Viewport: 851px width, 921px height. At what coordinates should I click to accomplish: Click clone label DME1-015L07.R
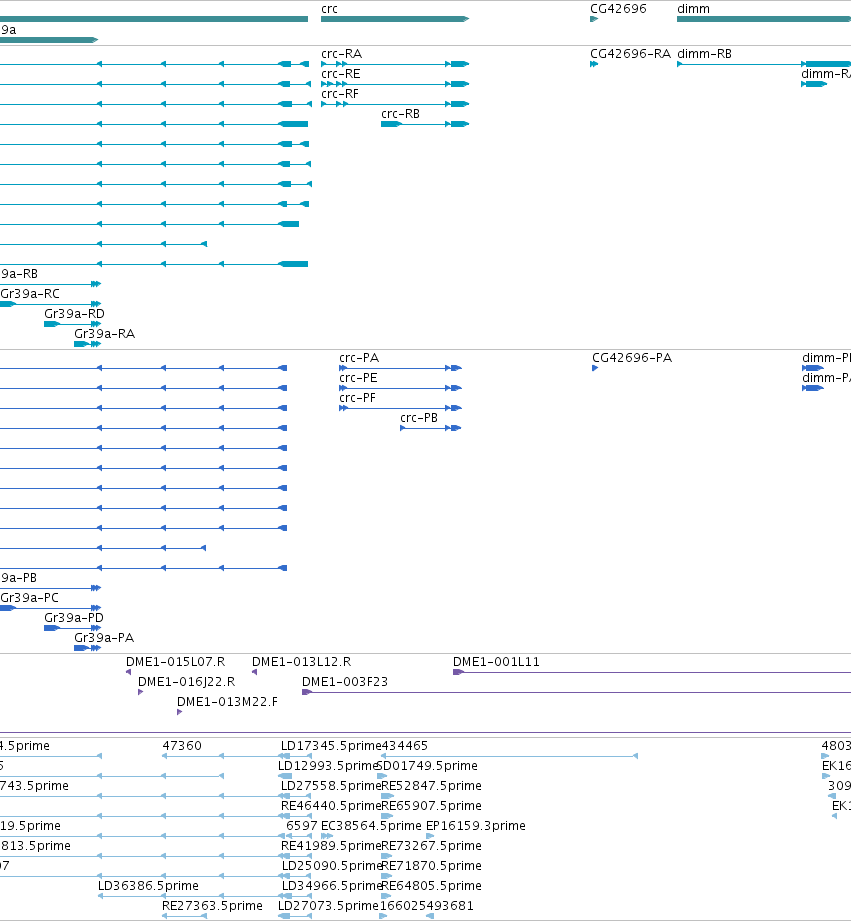tap(176, 662)
